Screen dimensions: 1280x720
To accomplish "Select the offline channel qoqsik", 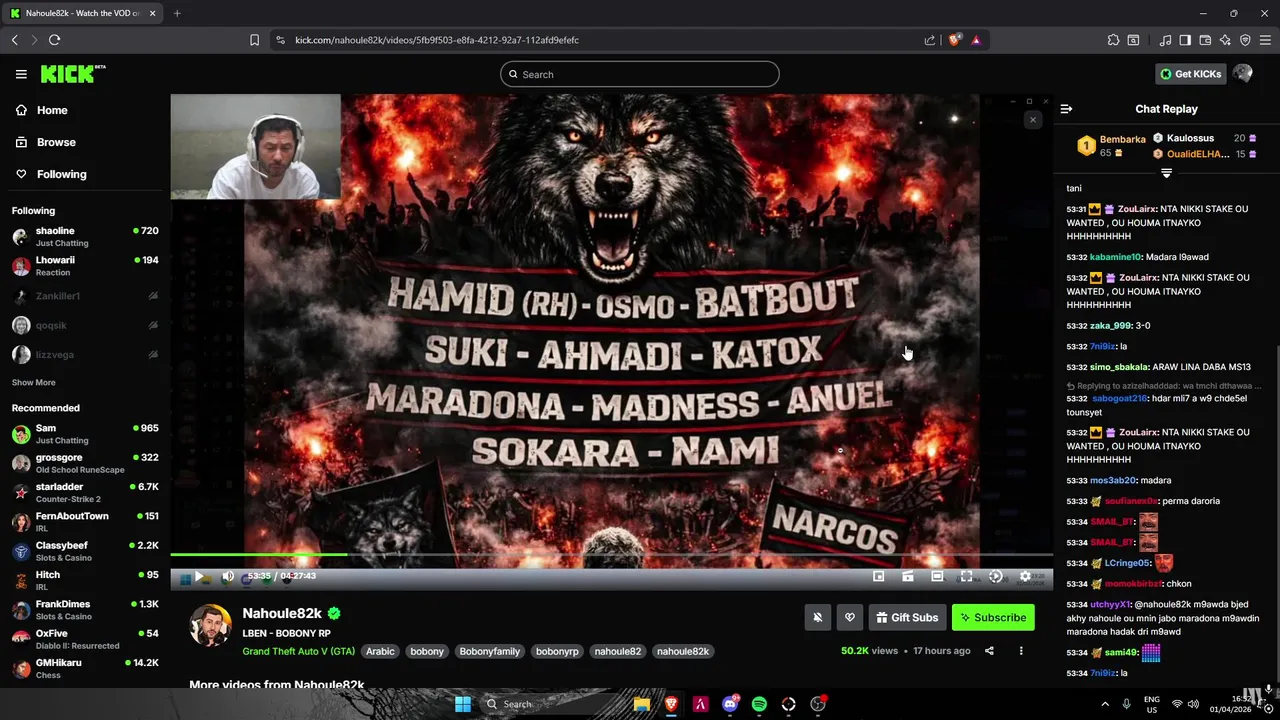I will (x=85, y=325).
